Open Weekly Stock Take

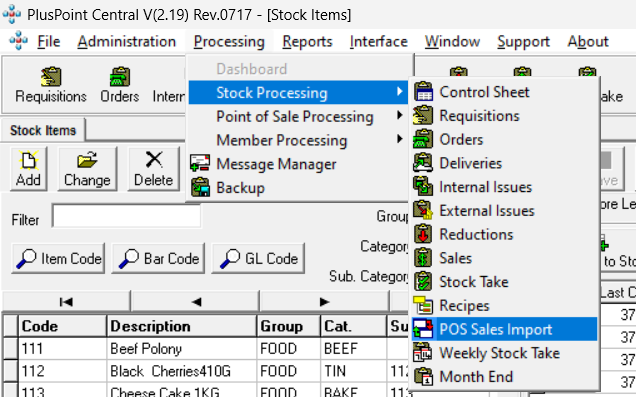(x=504, y=353)
